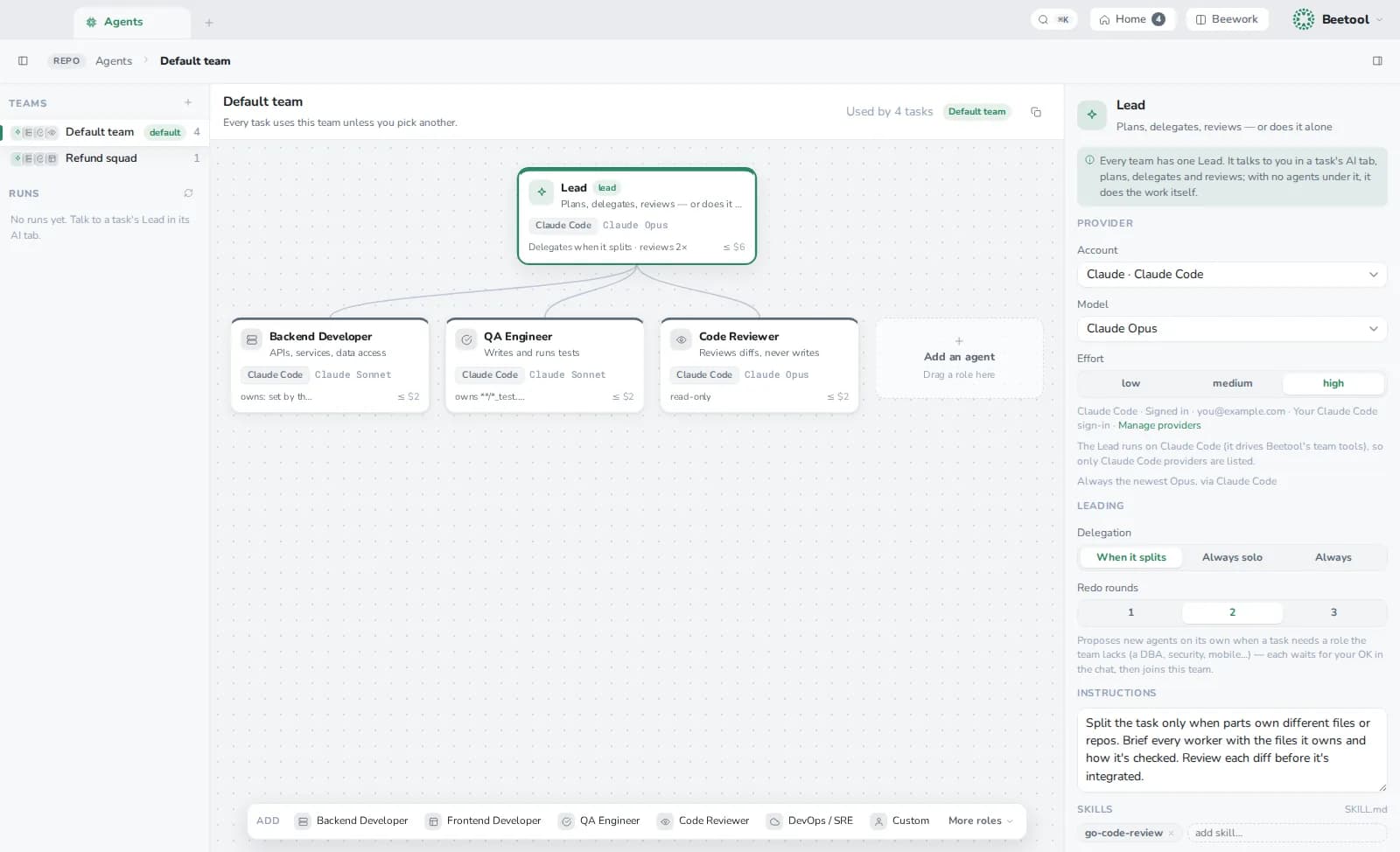Add QA Engineer from the add bar

click(600, 821)
